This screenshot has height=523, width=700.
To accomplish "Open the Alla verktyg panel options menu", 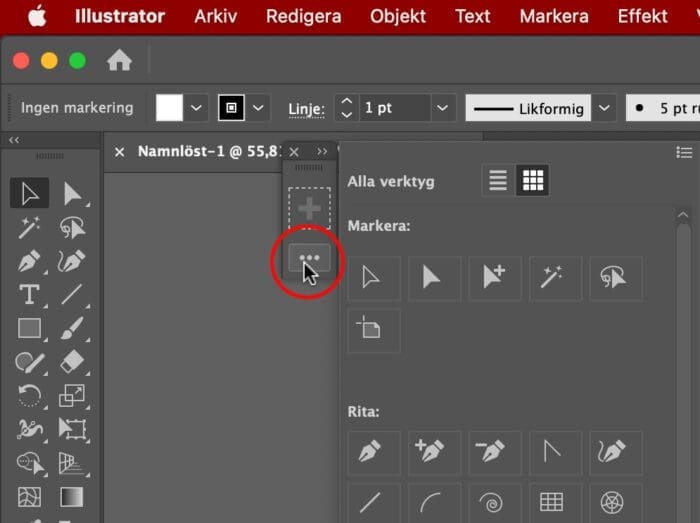I will [x=684, y=153].
